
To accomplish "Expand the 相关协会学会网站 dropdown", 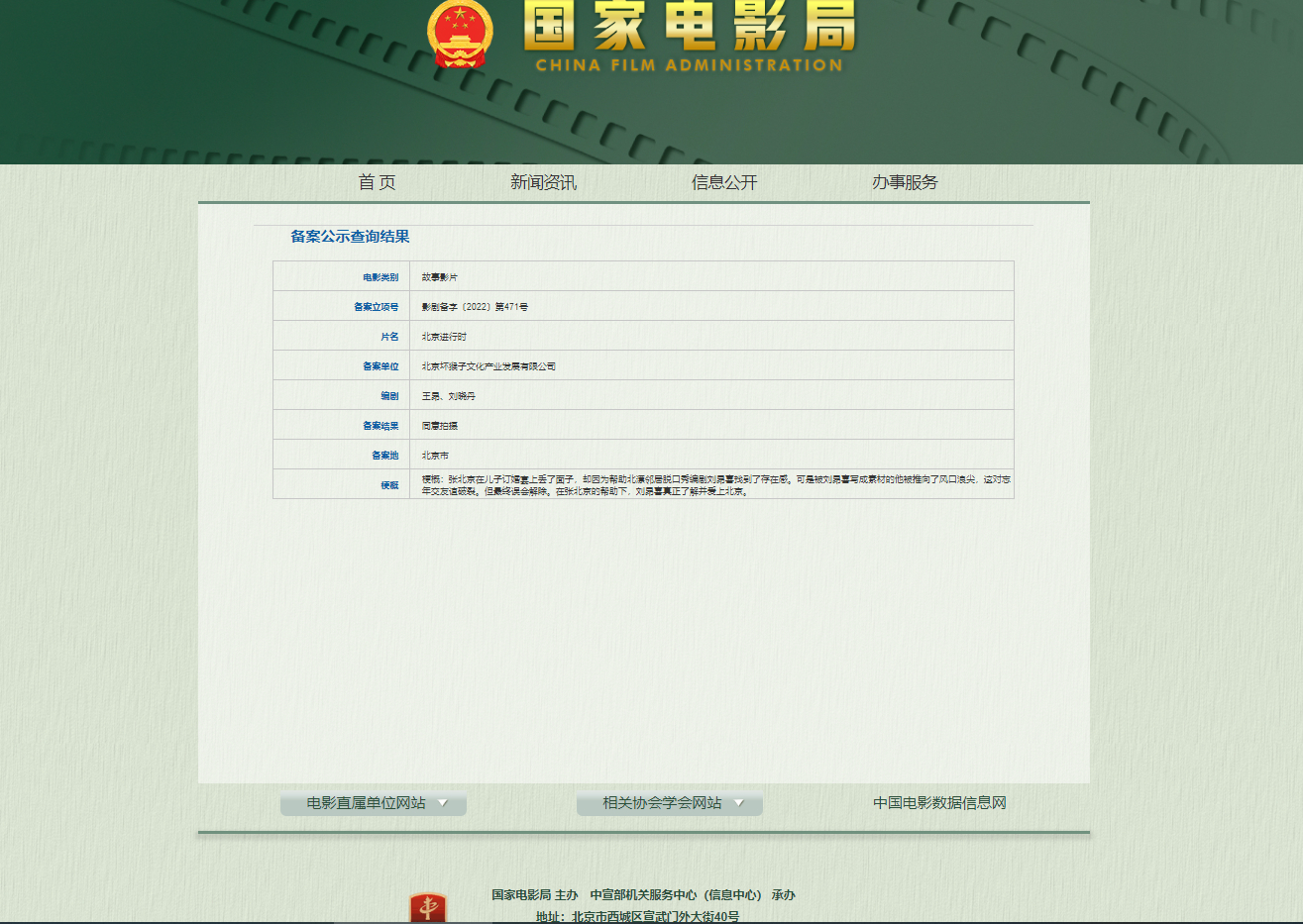I will [670, 803].
